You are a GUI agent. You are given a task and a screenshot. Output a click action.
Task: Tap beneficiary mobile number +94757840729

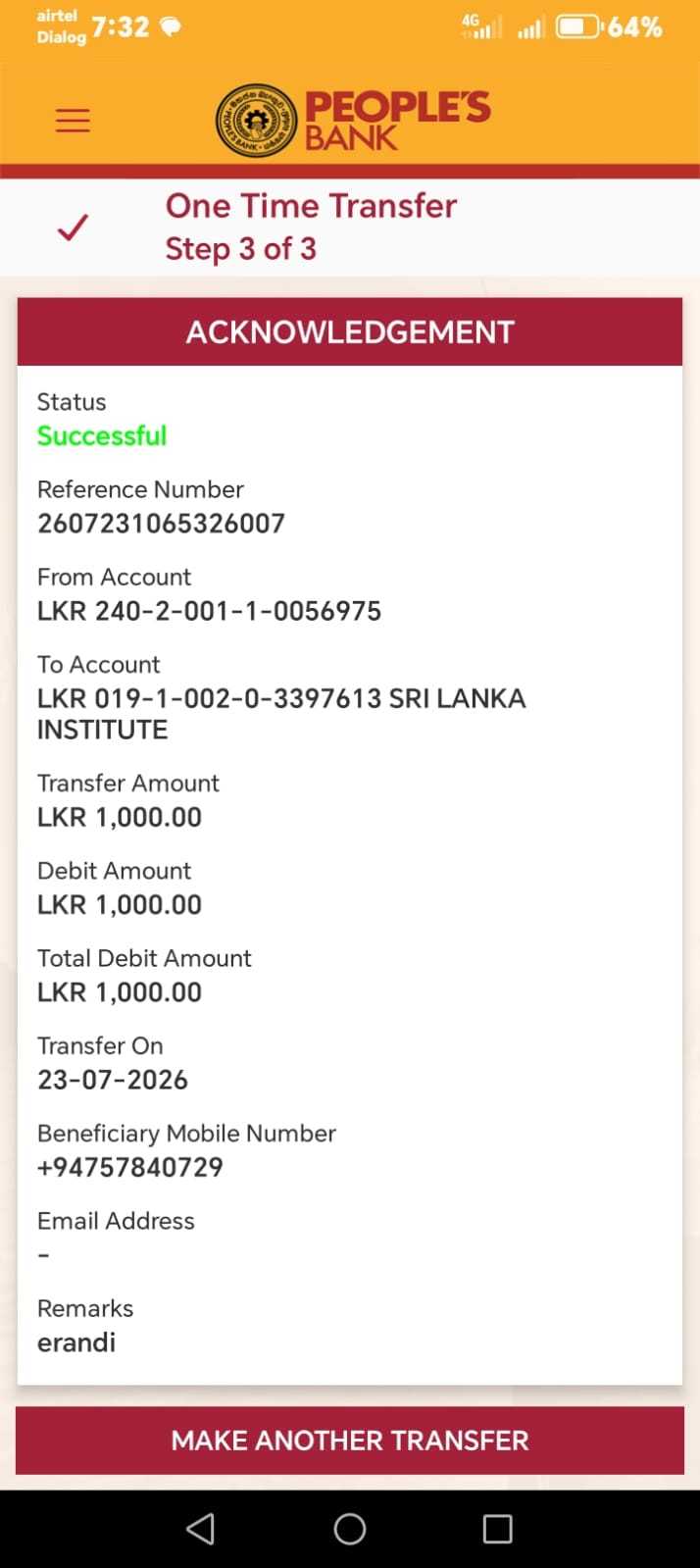pos(130,1167)
